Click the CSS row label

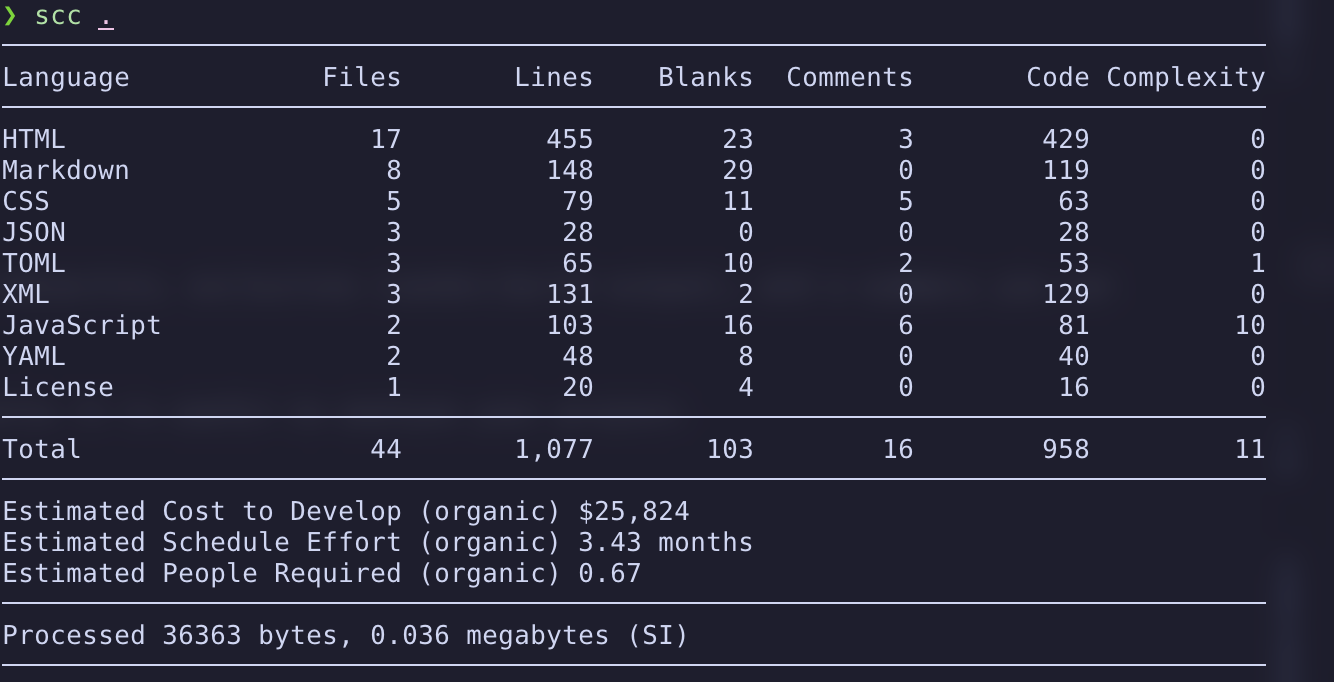(26, 201)
